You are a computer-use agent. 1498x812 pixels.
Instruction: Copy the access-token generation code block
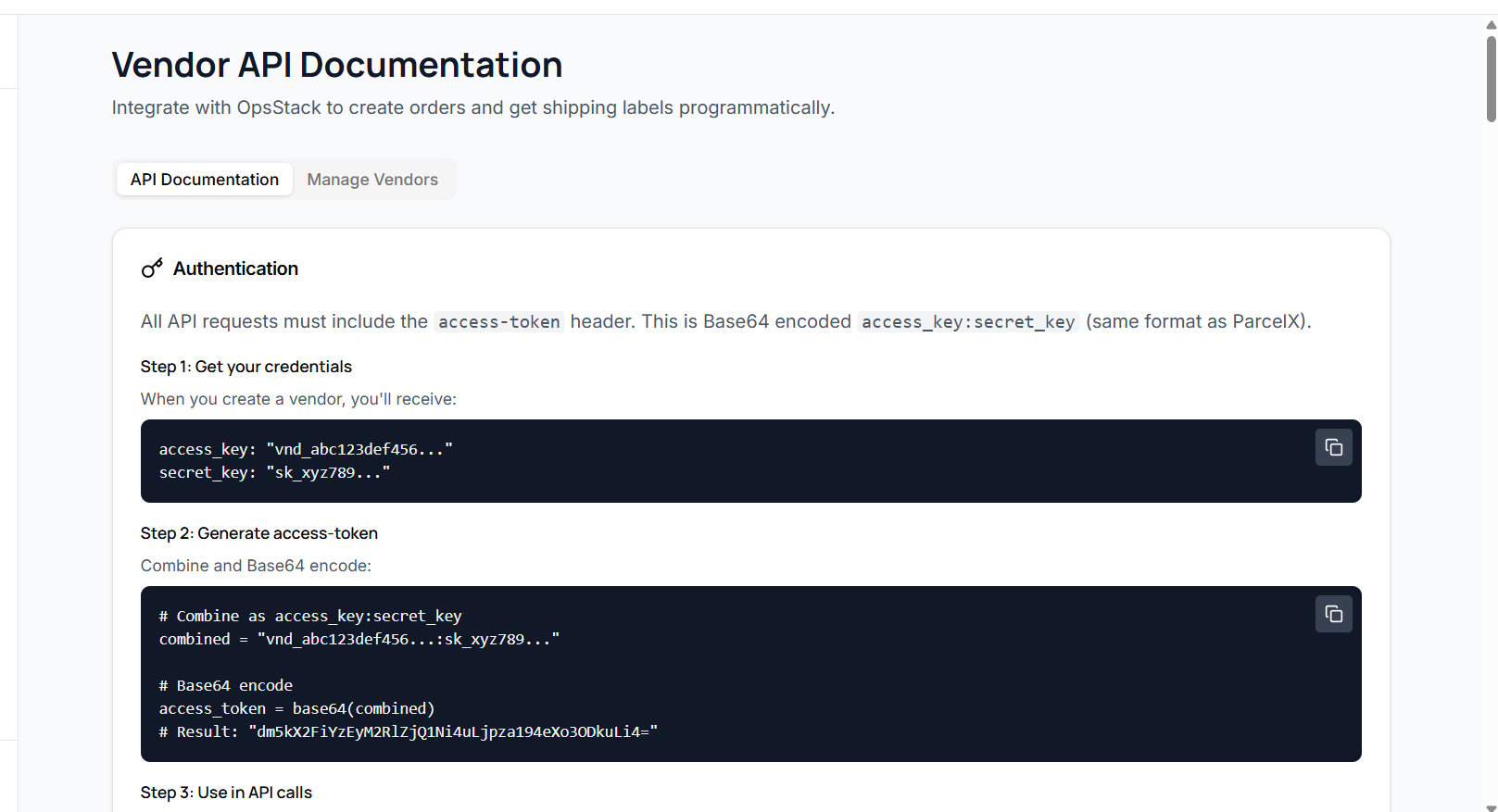(x=1333, y=614)
